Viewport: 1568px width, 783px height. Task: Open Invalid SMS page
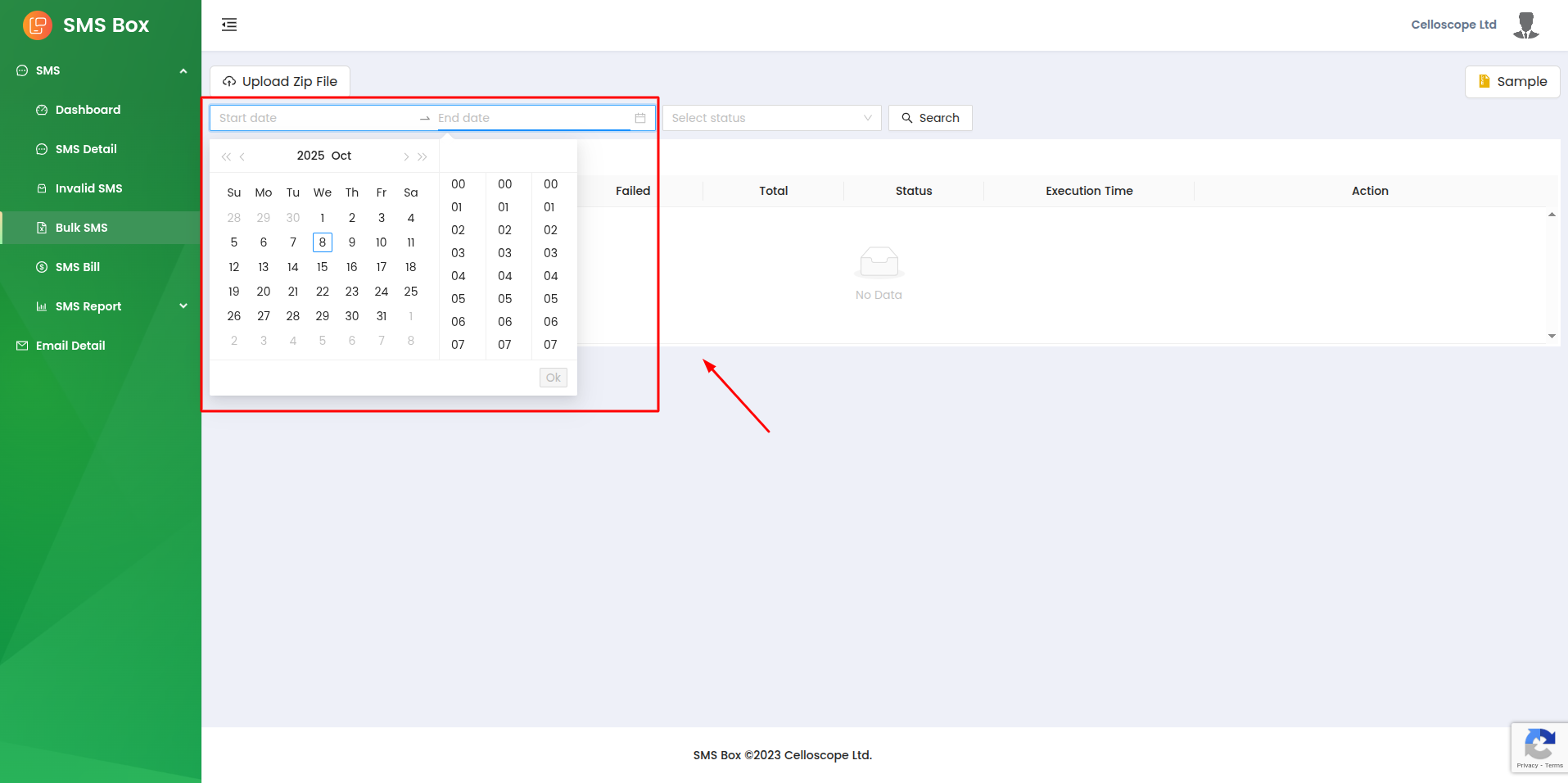point(88,188)
